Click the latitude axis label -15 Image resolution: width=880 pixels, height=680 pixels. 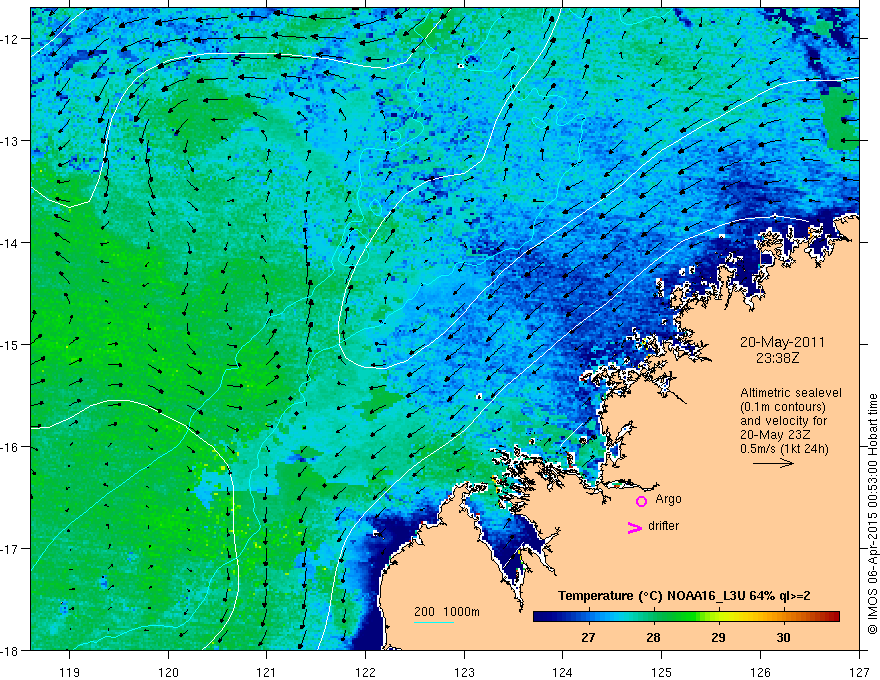[x=10, y=344]
